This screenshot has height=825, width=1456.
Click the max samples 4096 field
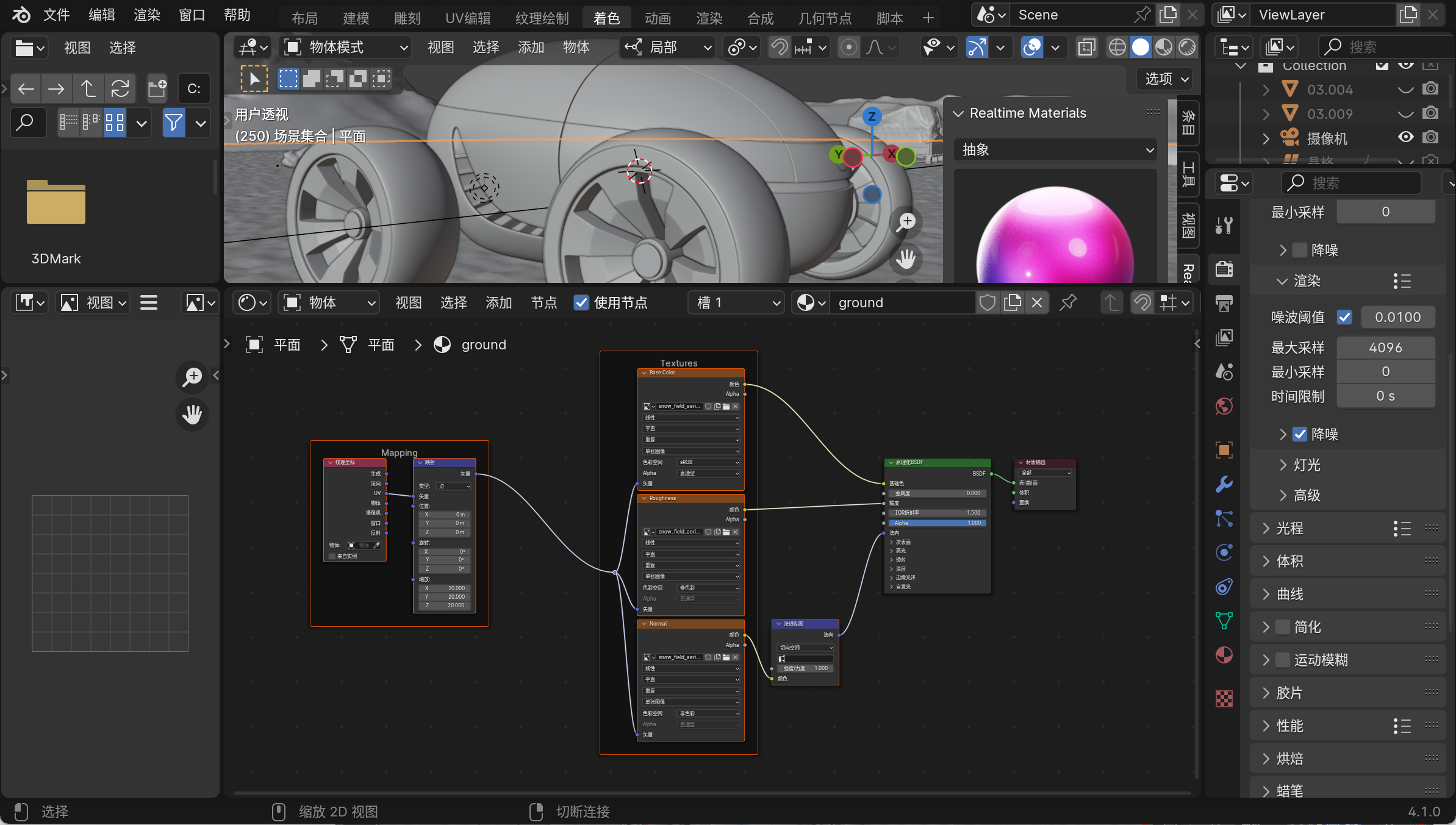point(1385,348)
